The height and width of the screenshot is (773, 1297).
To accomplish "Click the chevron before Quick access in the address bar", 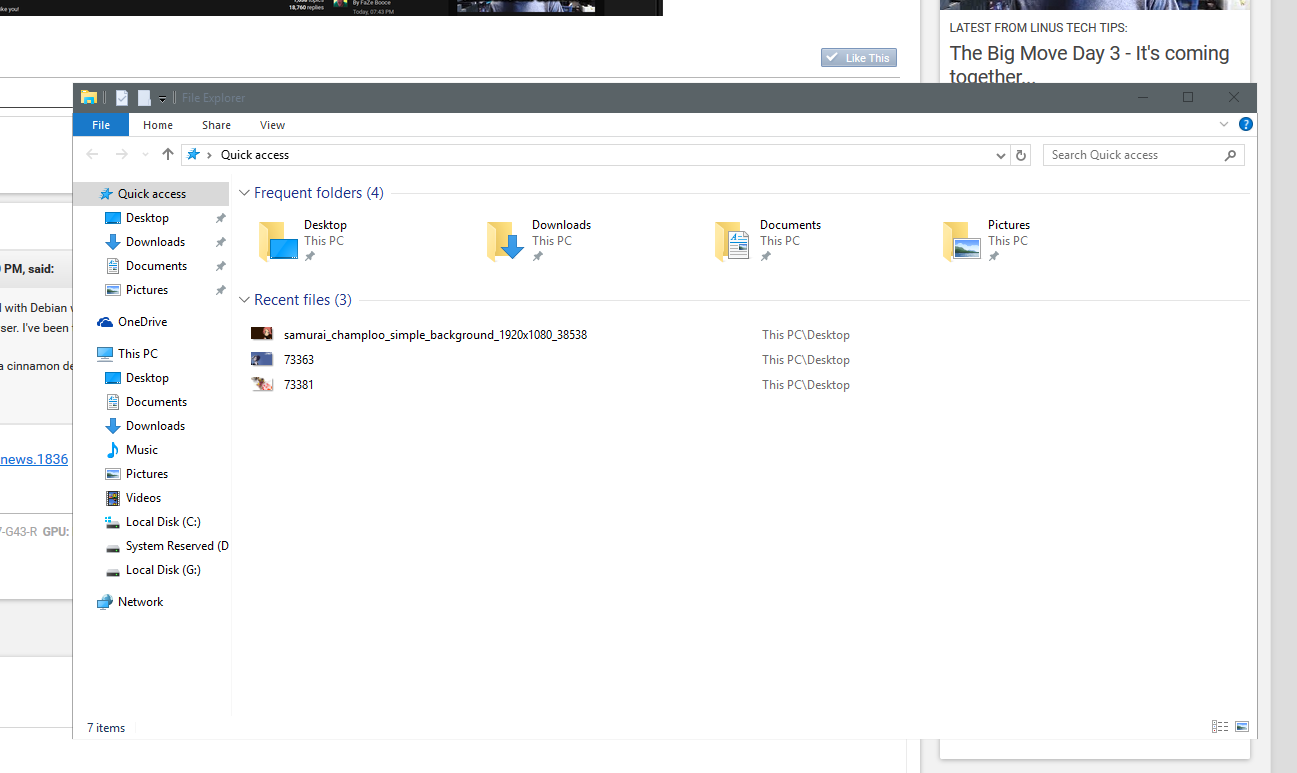I will pos(210,155).
